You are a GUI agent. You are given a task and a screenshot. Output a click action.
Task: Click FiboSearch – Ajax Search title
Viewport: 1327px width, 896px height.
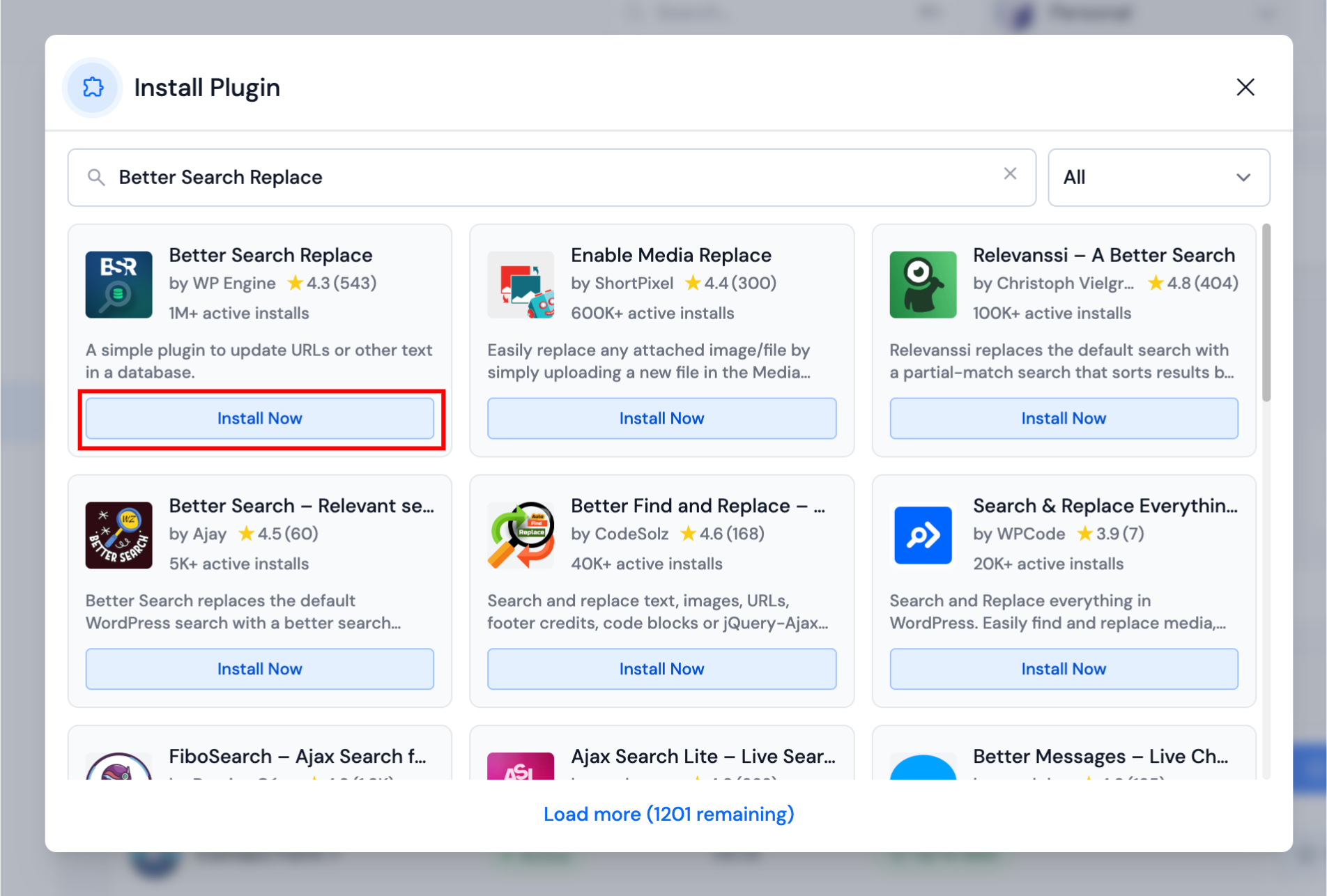click(298, 757)
